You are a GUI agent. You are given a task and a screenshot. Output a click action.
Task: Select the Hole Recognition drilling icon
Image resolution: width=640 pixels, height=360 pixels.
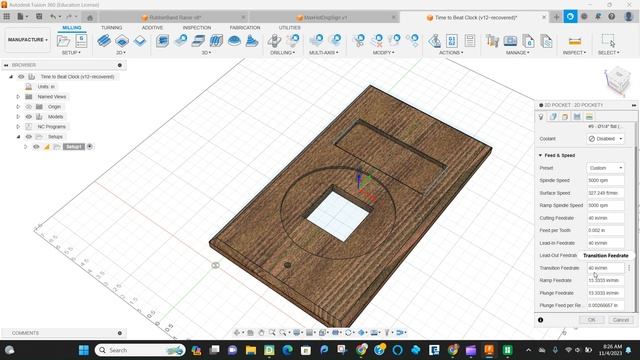tap(293, 41)
